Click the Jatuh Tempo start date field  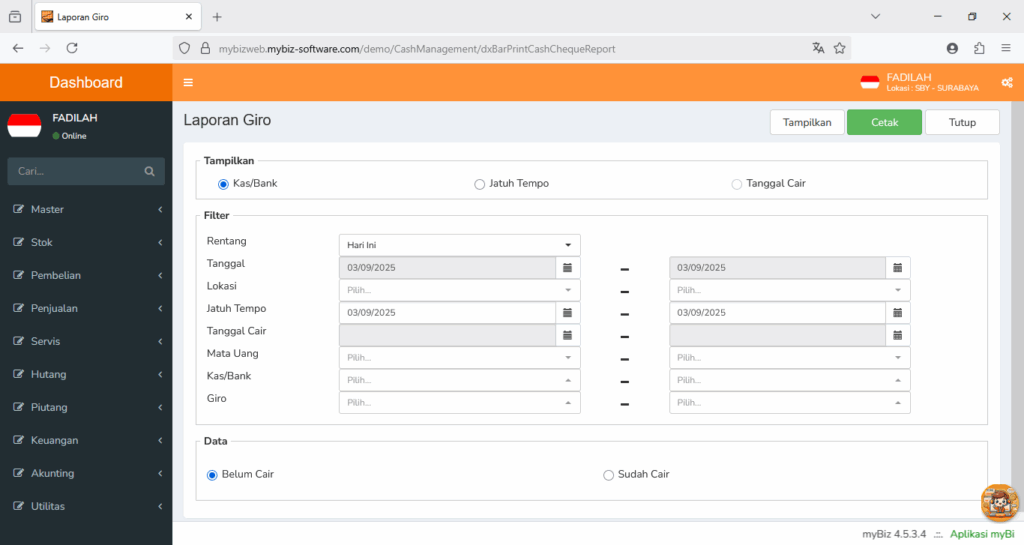click(447, 313)
